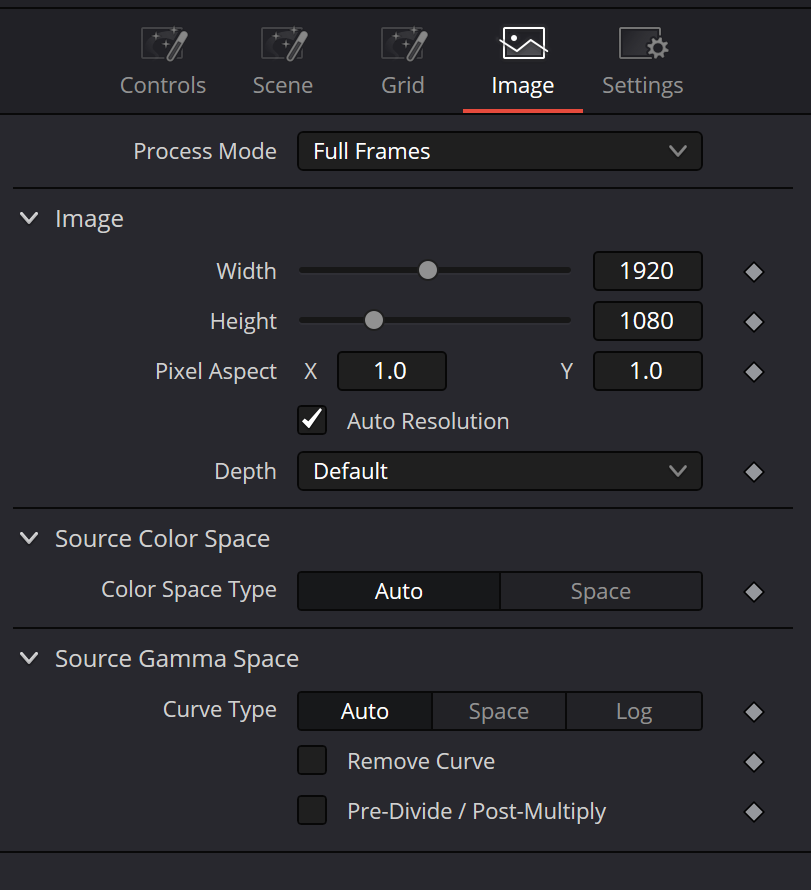Click the Remove Curve keyframe diamond
The height and width of the screenshot is (890, 811).
click(754, 762)
